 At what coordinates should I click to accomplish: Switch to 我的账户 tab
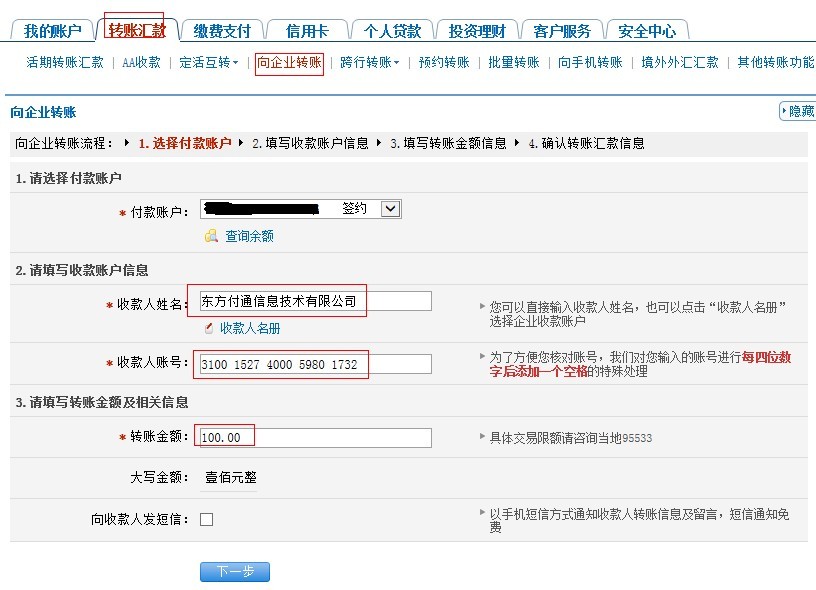(x=52, y=31)
